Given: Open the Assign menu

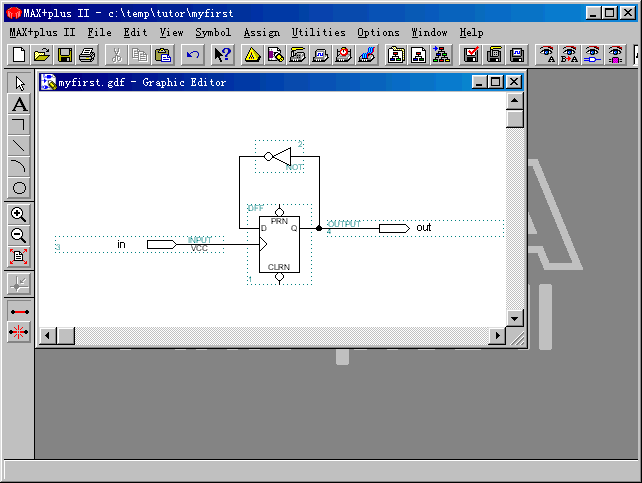Looking at the screenshot, I should click(x=262, y=33).
